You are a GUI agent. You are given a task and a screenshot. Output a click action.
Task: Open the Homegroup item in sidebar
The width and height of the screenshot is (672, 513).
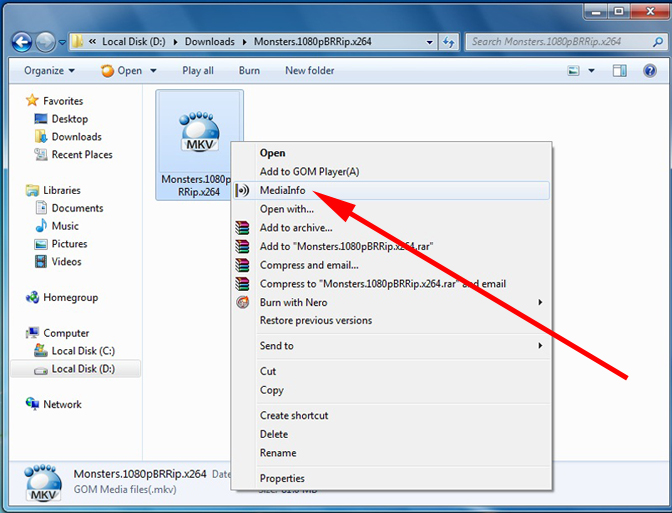click(69, 297)
